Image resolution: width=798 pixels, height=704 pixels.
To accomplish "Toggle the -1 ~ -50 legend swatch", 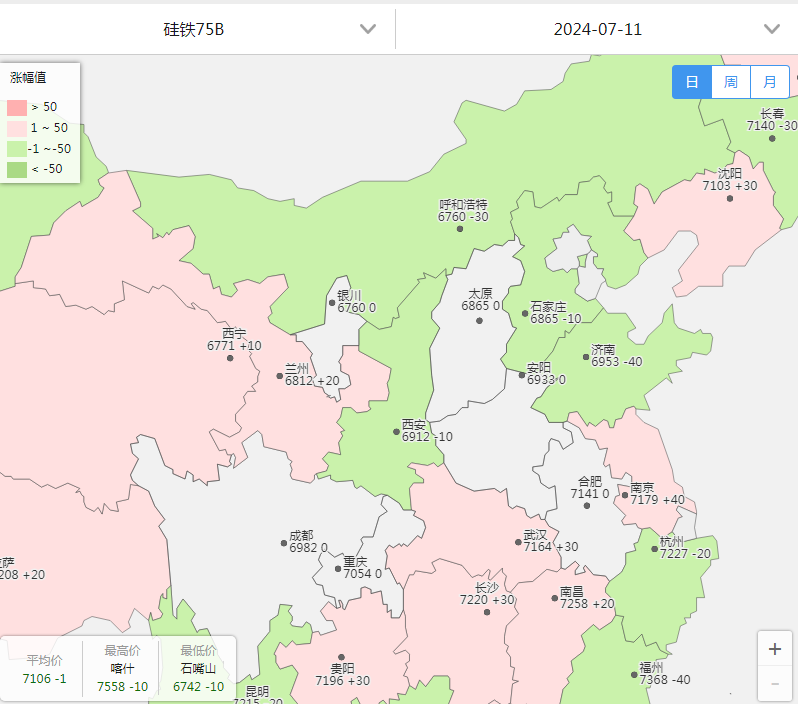I will 17,149.
